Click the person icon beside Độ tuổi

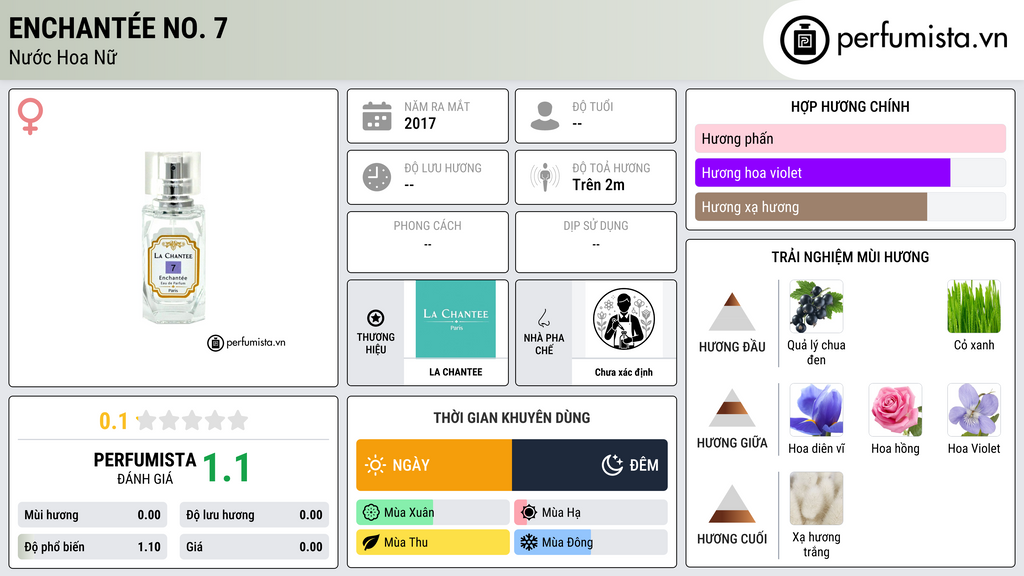(x=545, y=116)
